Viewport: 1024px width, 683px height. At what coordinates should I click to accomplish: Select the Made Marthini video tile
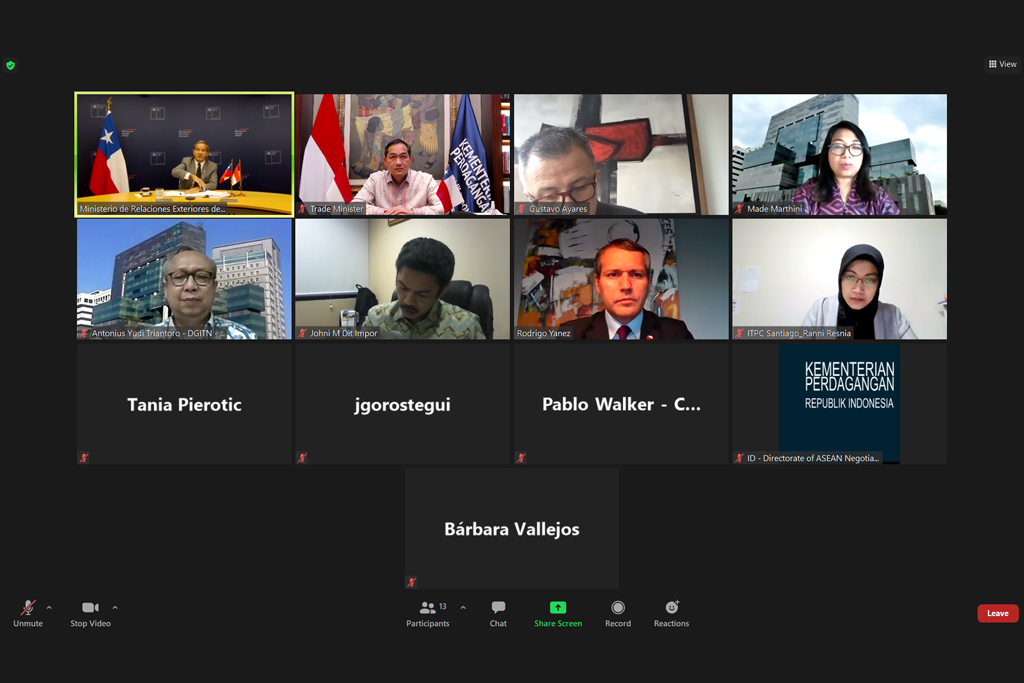[x=839, y=154]
